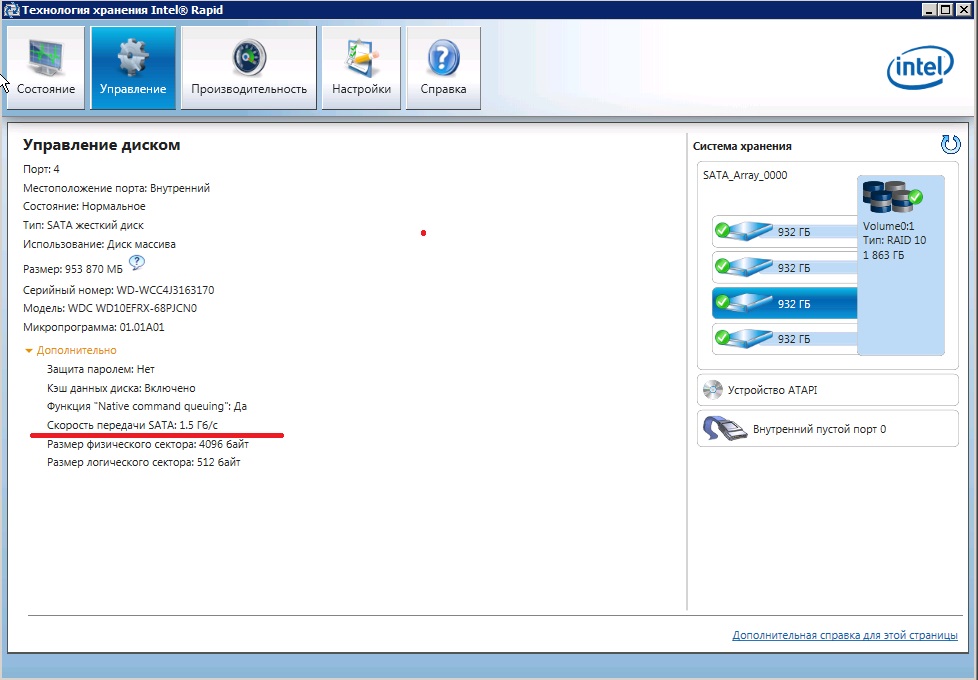Click Размер физического сектора: 4096 байт
Viewport: 978px width, 680px height.
coord(148,444)
